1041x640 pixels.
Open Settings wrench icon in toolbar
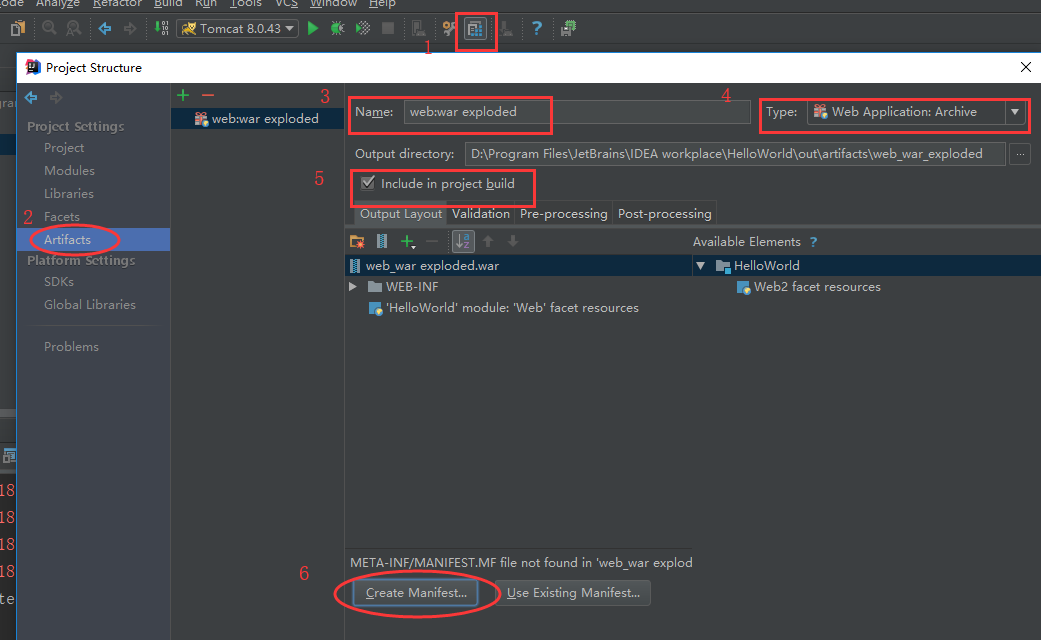(x=449, y=28)
